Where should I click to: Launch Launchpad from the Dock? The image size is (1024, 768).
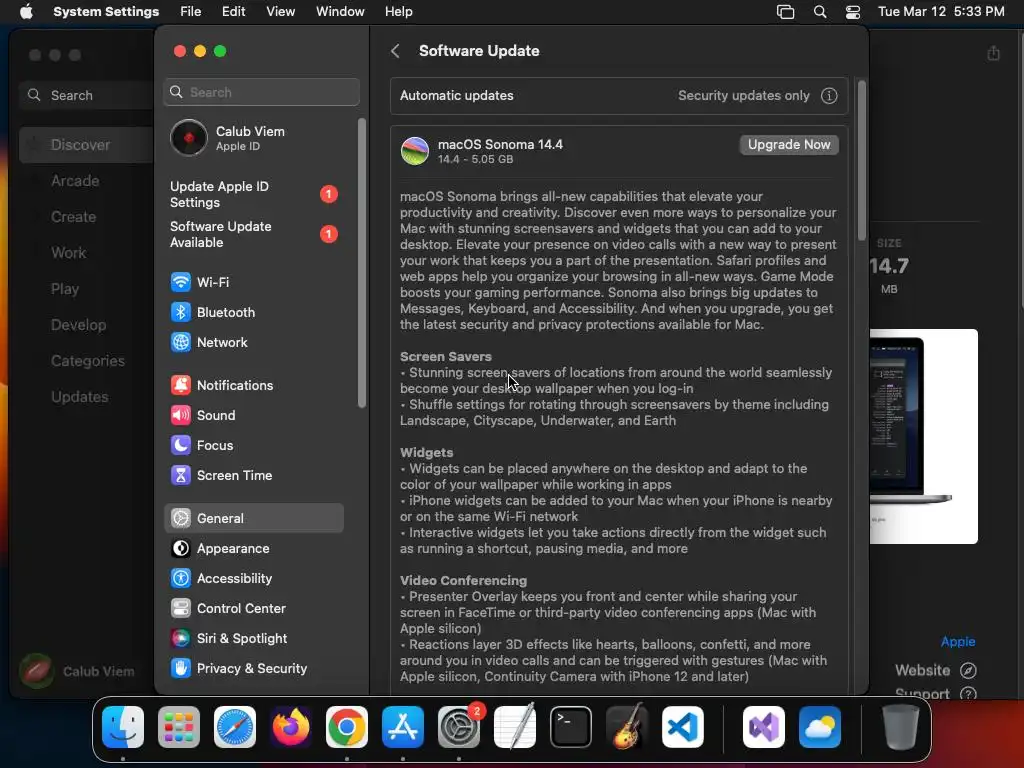coord(178,727)
